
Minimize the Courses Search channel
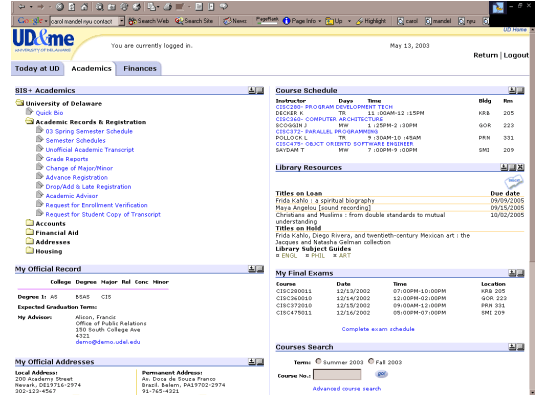520,347
